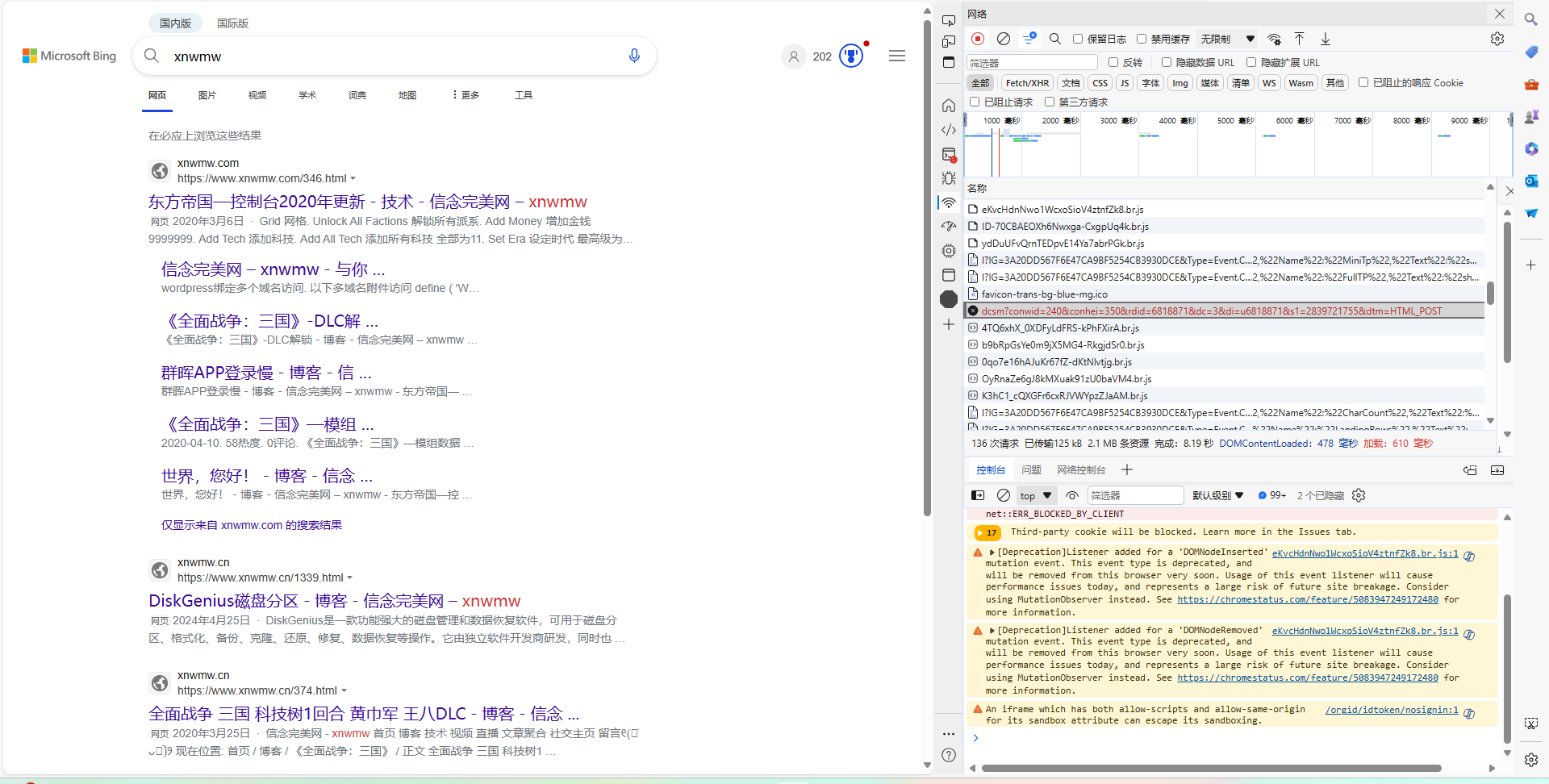Open Edge sidebar Outlook icon
This screenshot has width=1549, height=784.
pyautogui.click(x=1531, y=181)
